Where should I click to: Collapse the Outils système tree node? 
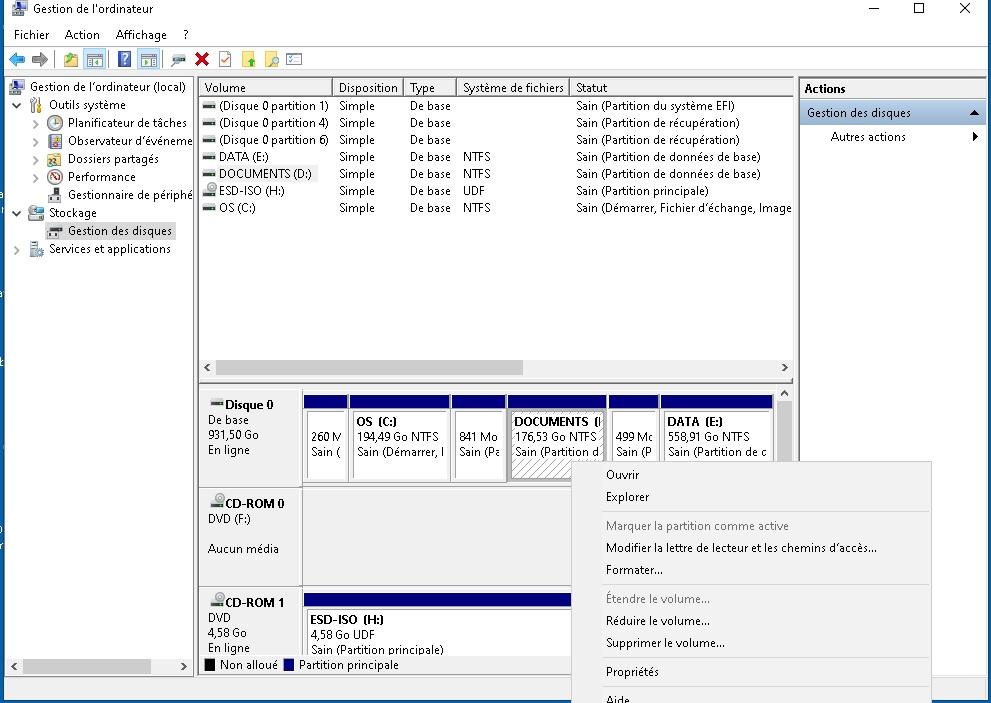point(17,105)
